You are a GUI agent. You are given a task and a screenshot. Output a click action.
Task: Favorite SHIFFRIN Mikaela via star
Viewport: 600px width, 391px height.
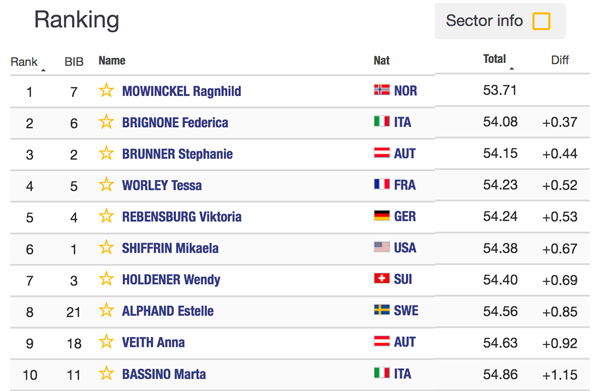click(x=106, y=248)
